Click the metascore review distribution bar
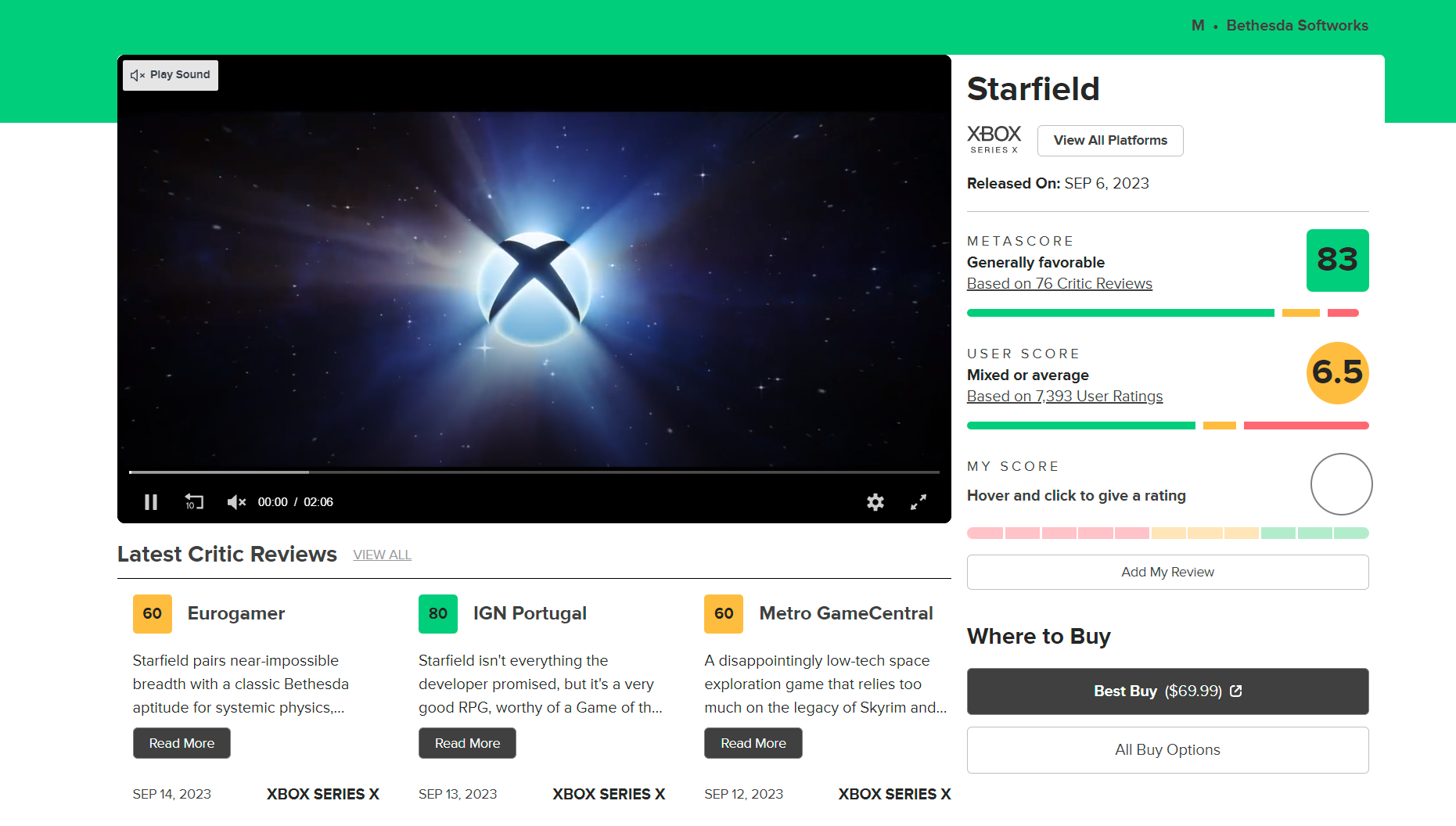This screenshot has height=826, width=1456. 1163,313
